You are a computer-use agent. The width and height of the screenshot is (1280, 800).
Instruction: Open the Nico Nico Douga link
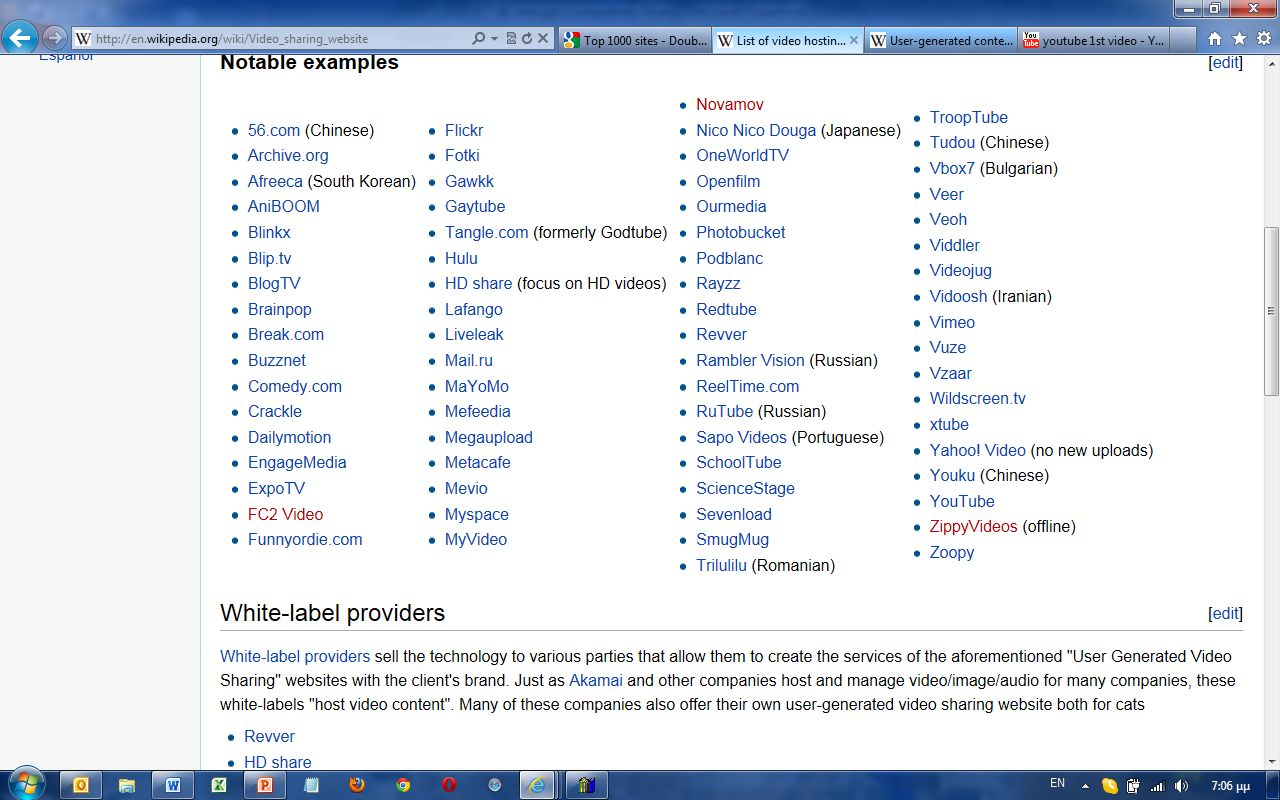[x=756, y=130]
